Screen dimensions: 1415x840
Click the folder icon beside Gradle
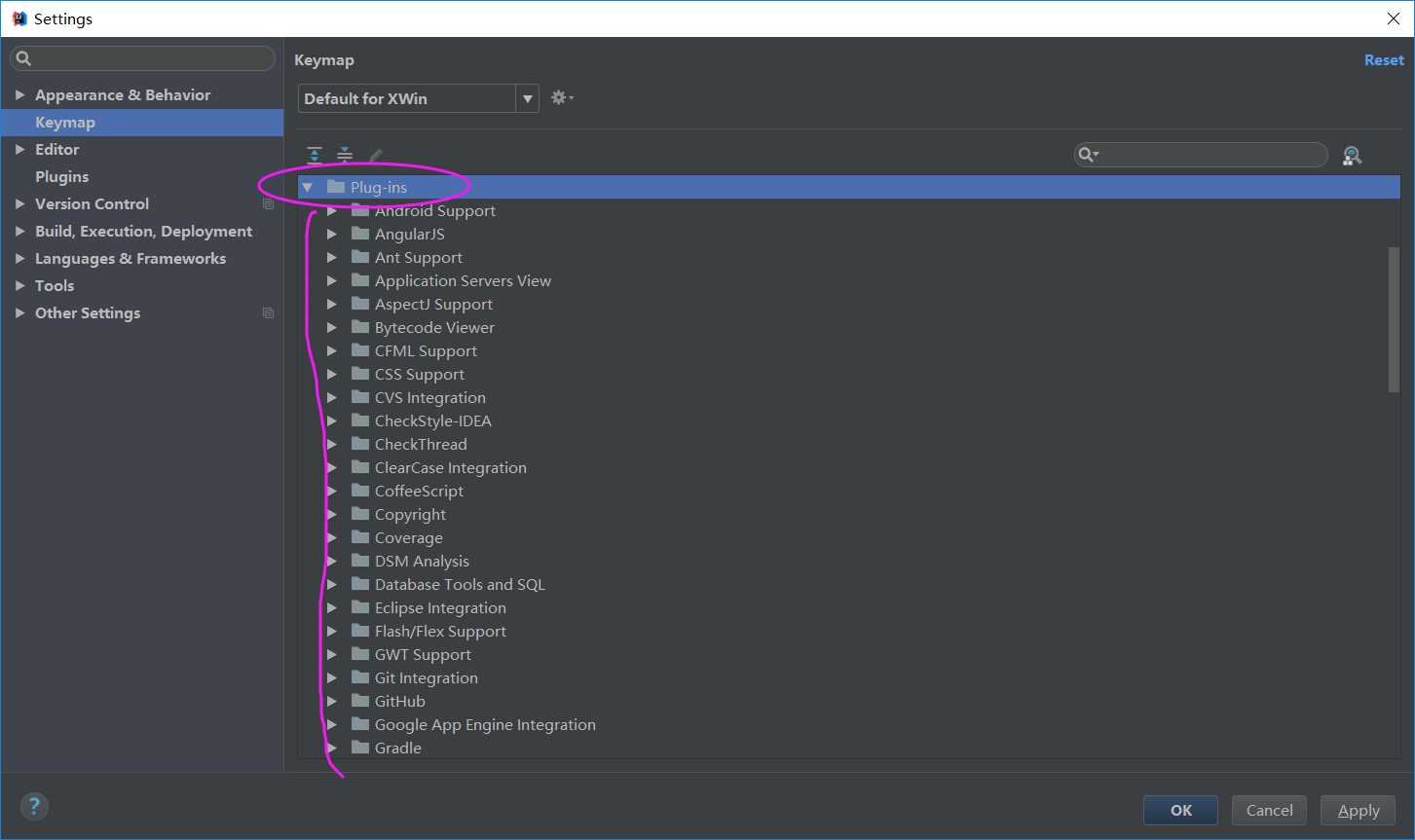pyautogui.click(x=360, y=748)
